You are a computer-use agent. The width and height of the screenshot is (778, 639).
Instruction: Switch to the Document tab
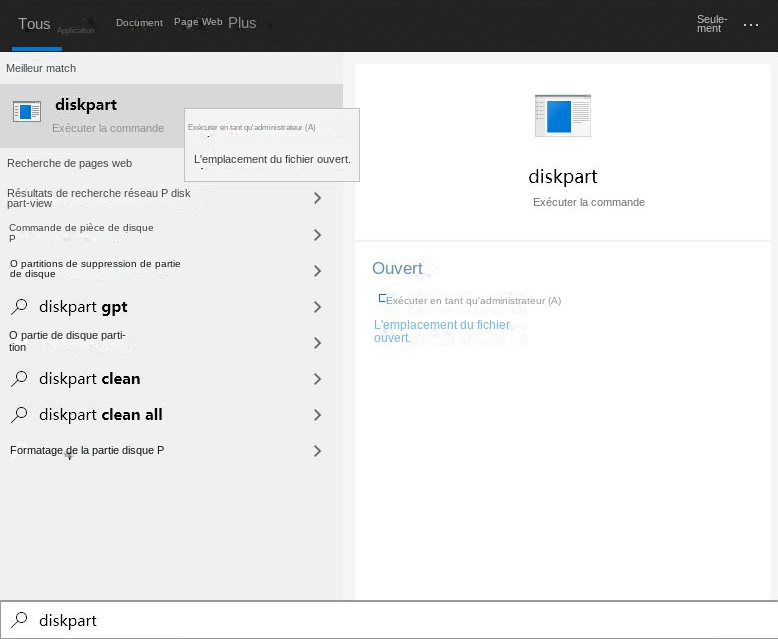pos(139,23)
